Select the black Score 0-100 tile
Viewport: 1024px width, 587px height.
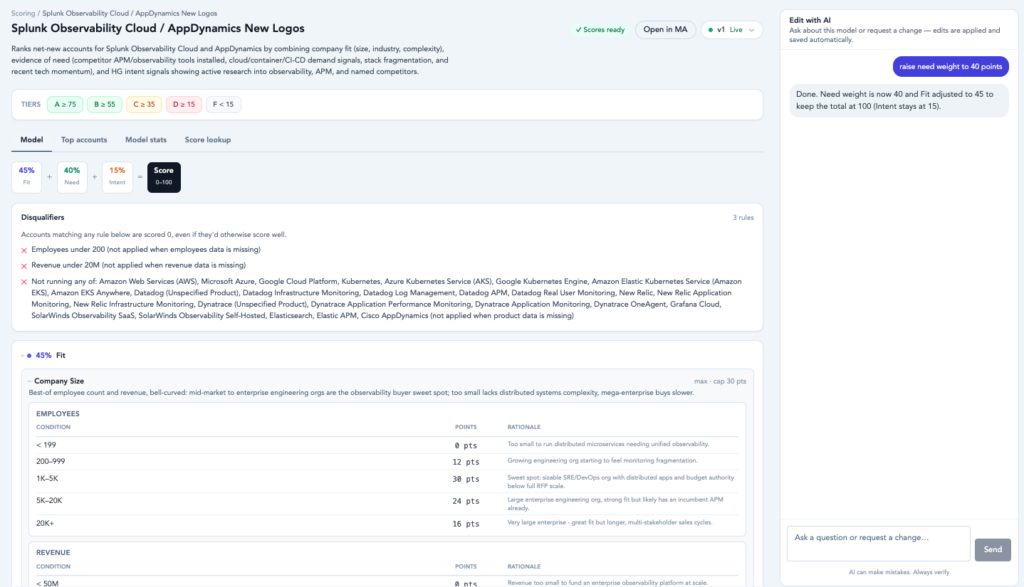(x=164, y=177)
